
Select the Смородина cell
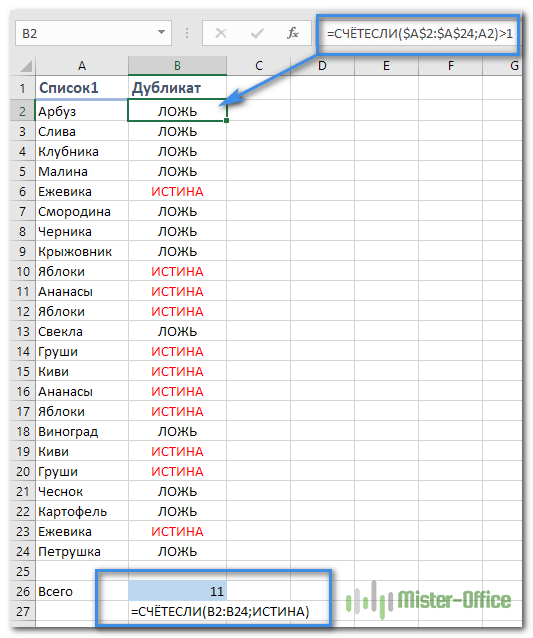coord(82,211)
